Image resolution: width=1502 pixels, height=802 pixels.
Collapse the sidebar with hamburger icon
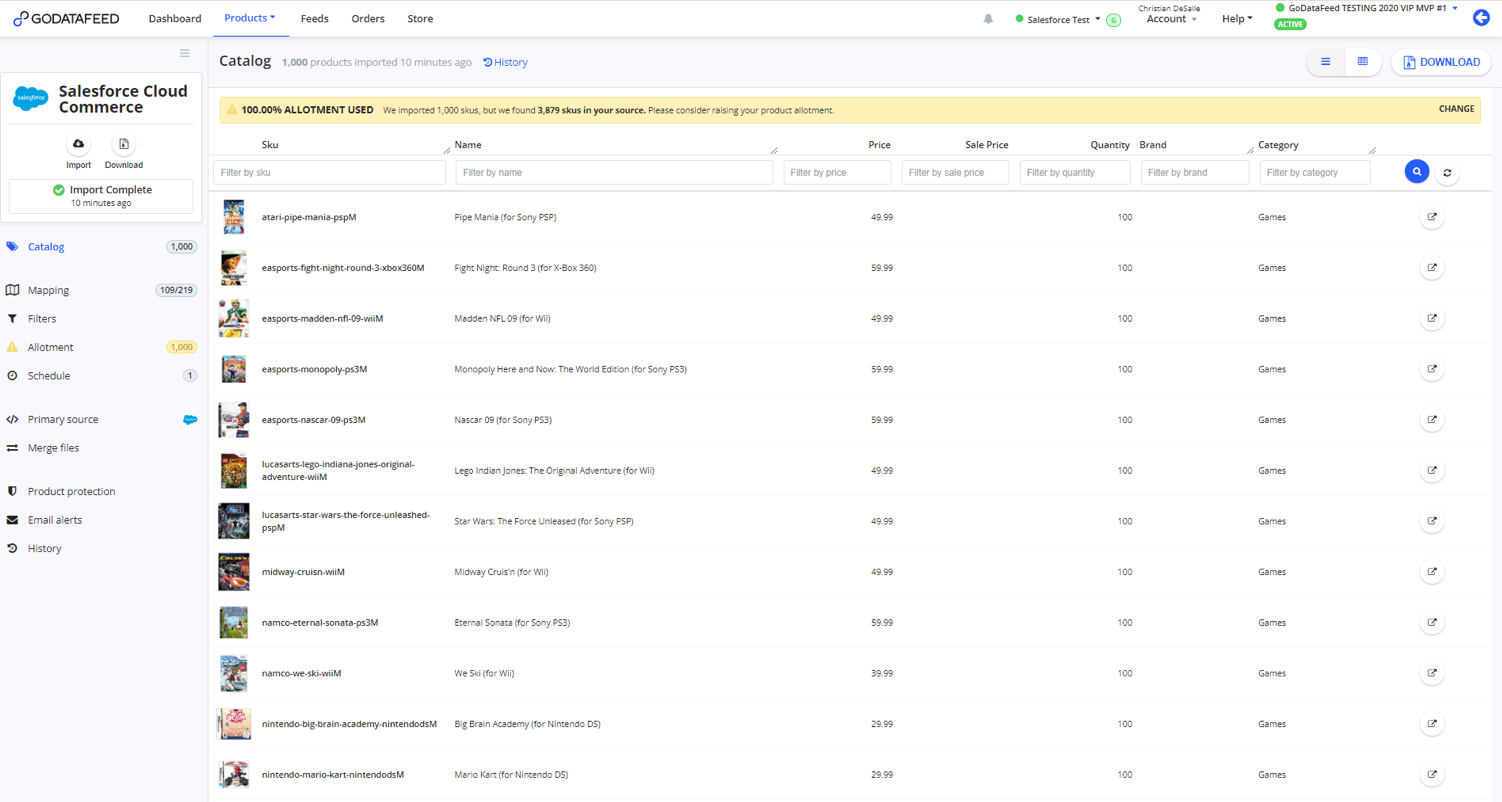pos(184,53)
